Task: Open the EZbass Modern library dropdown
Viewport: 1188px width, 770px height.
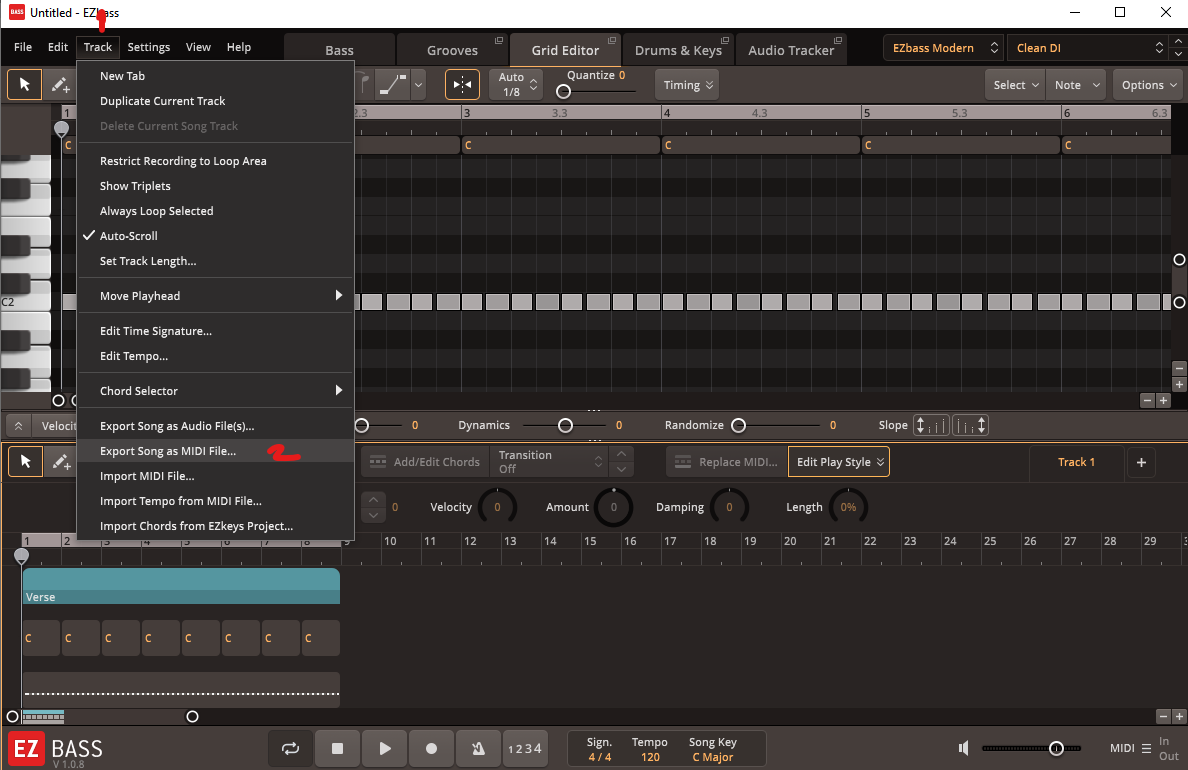Action: click(943, 48)
